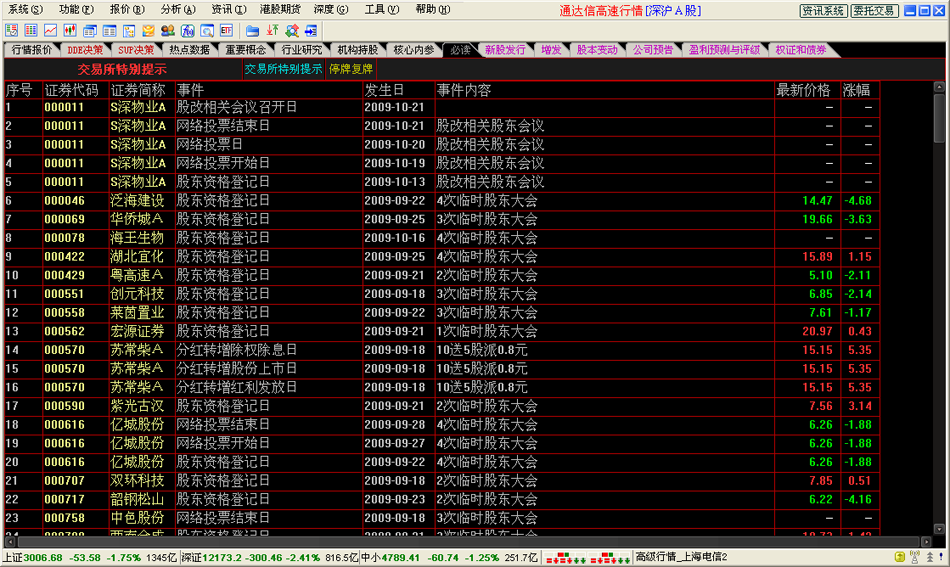Open the ETF toolbar icon

tap(226, 30)
